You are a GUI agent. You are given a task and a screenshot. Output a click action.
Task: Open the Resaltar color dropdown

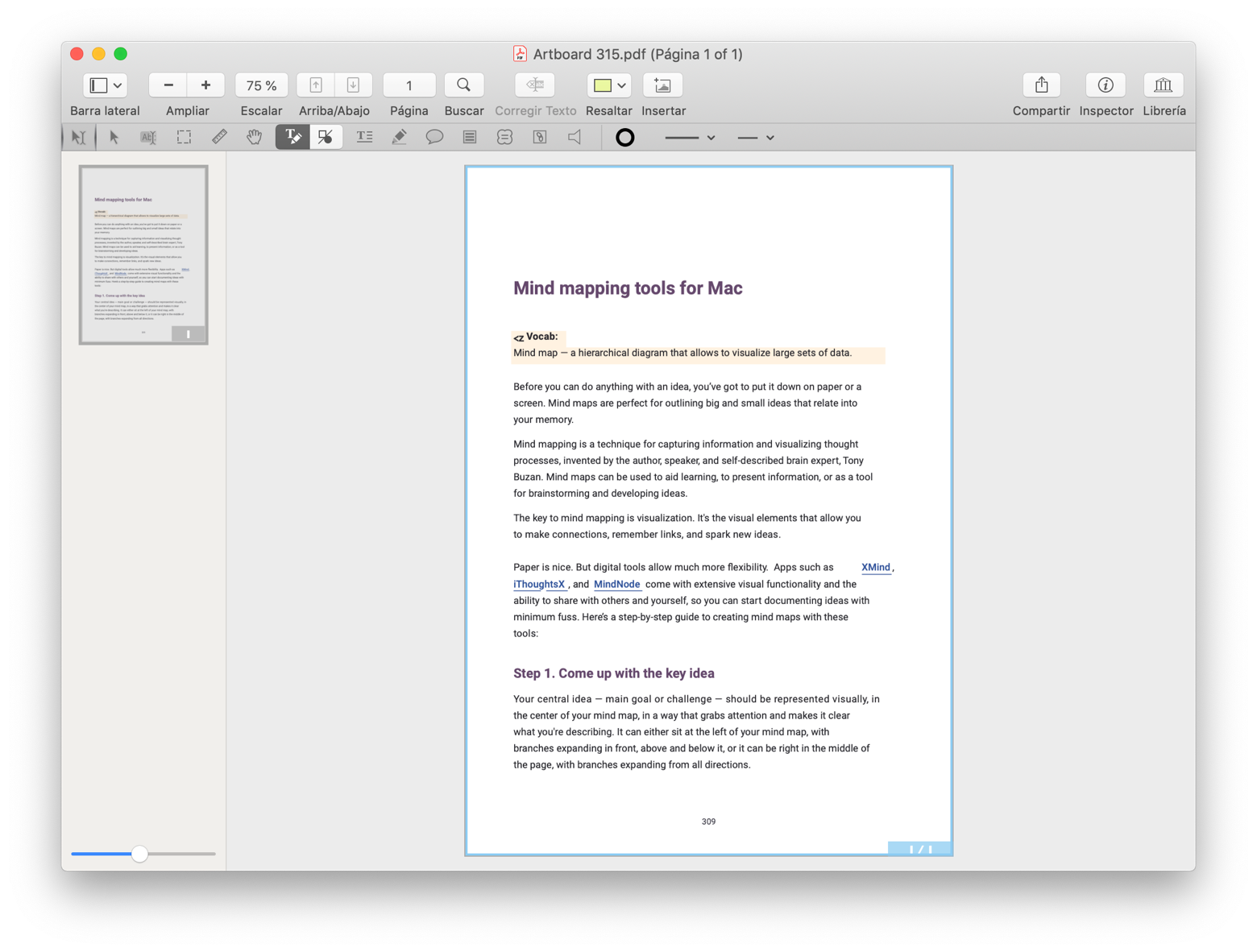(620, 85)
